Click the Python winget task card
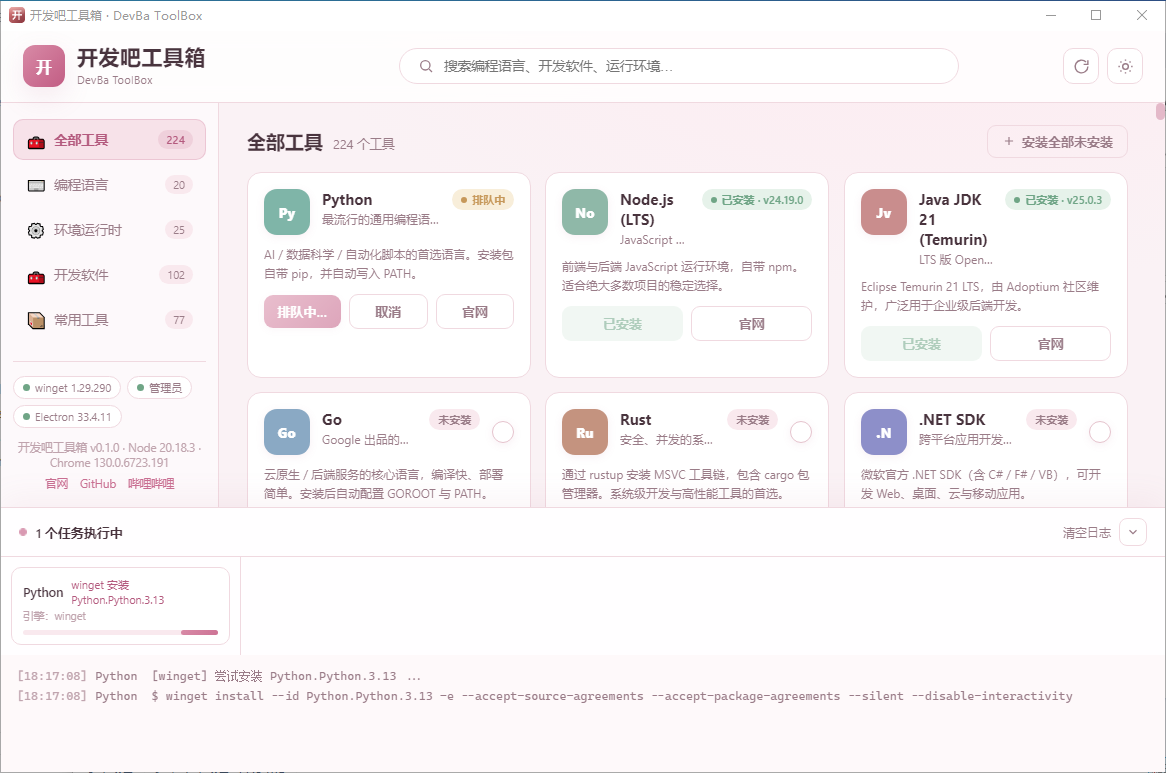Viewport: 1166px width, 773px height. (120, 606)
